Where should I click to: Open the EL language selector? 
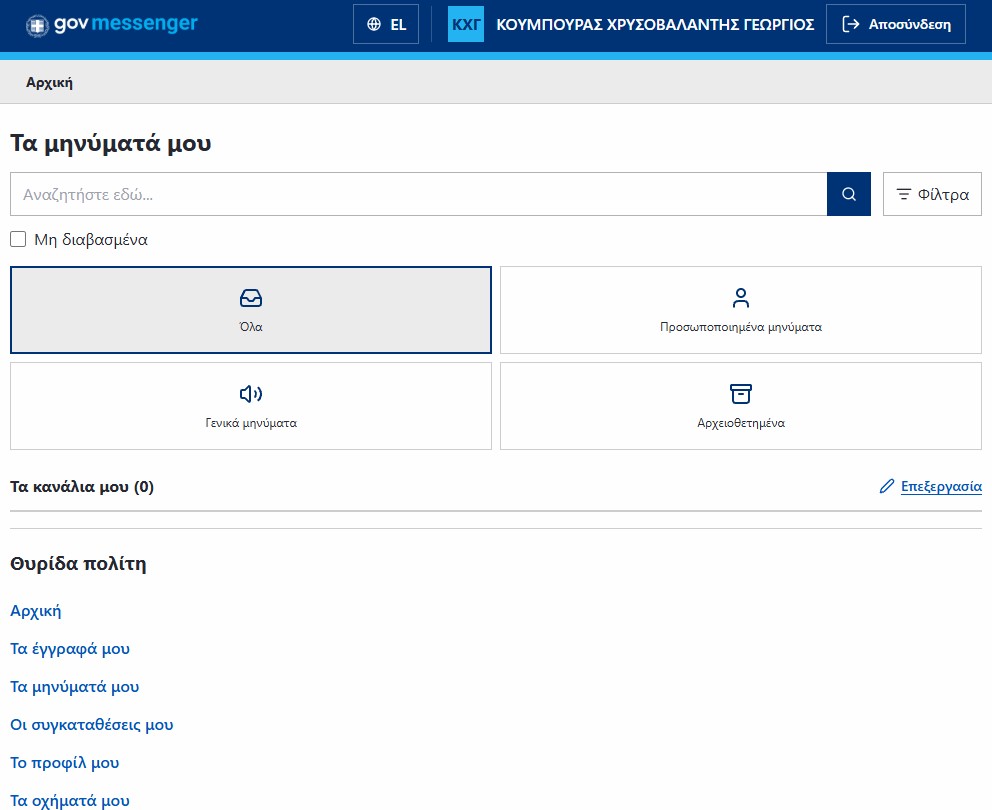click(386, 24)
